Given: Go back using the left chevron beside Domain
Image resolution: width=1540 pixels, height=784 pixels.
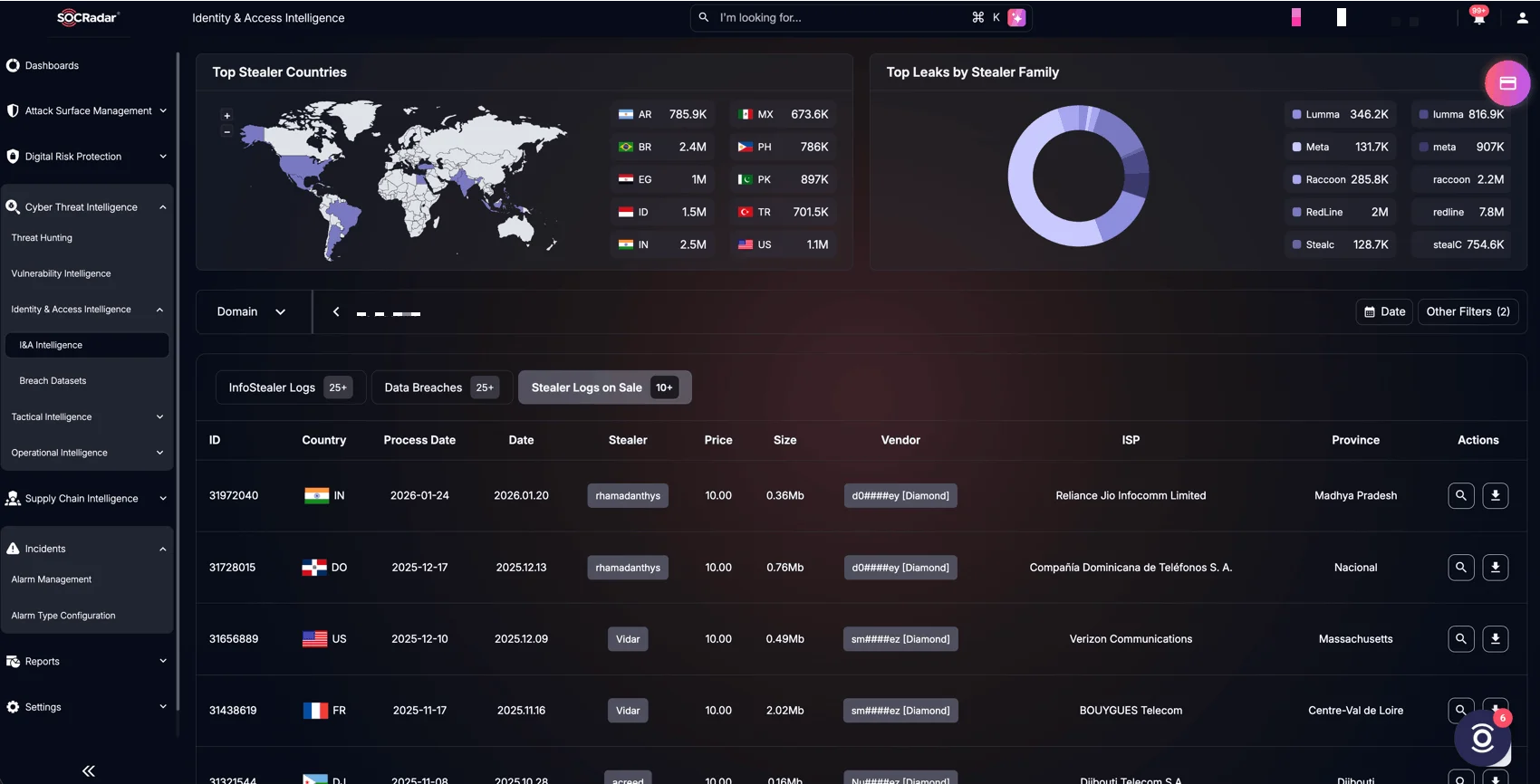Looking at the screenshot, I should click(x=336, y=311).
